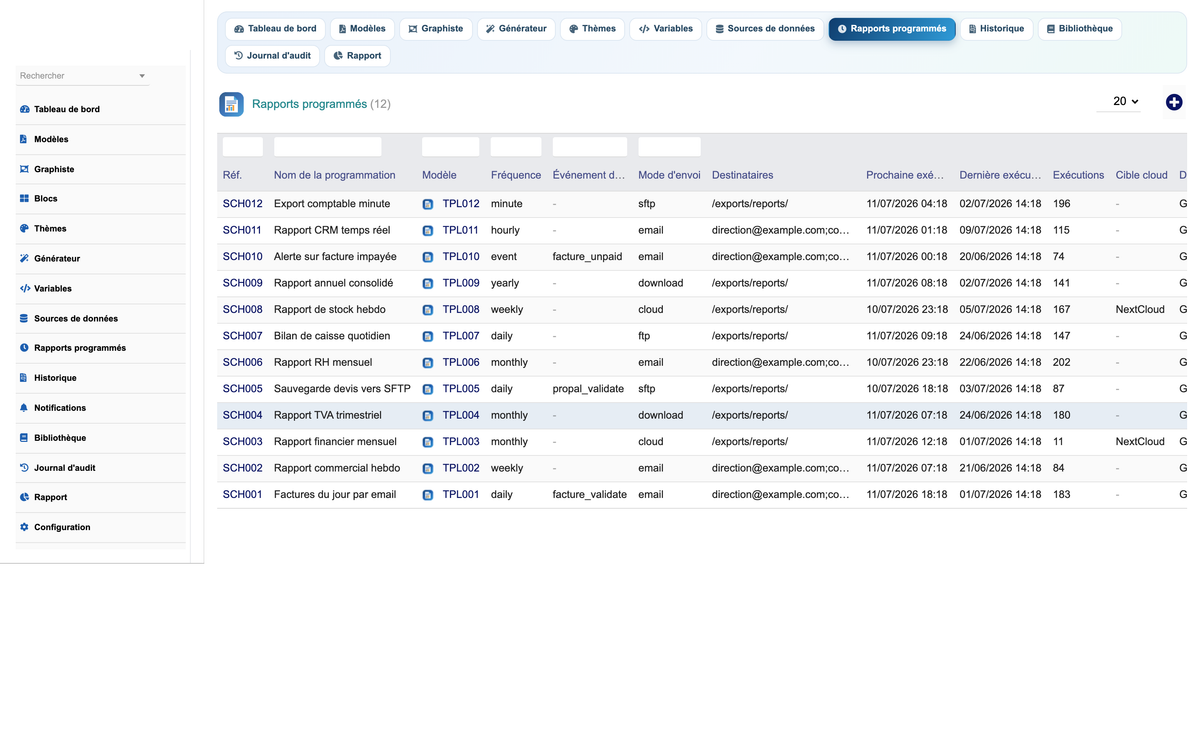This screenshot has width=1200, height=743.
Task: Open template TPL008 link
Action: pyautogui.click(x=461, y=310)
